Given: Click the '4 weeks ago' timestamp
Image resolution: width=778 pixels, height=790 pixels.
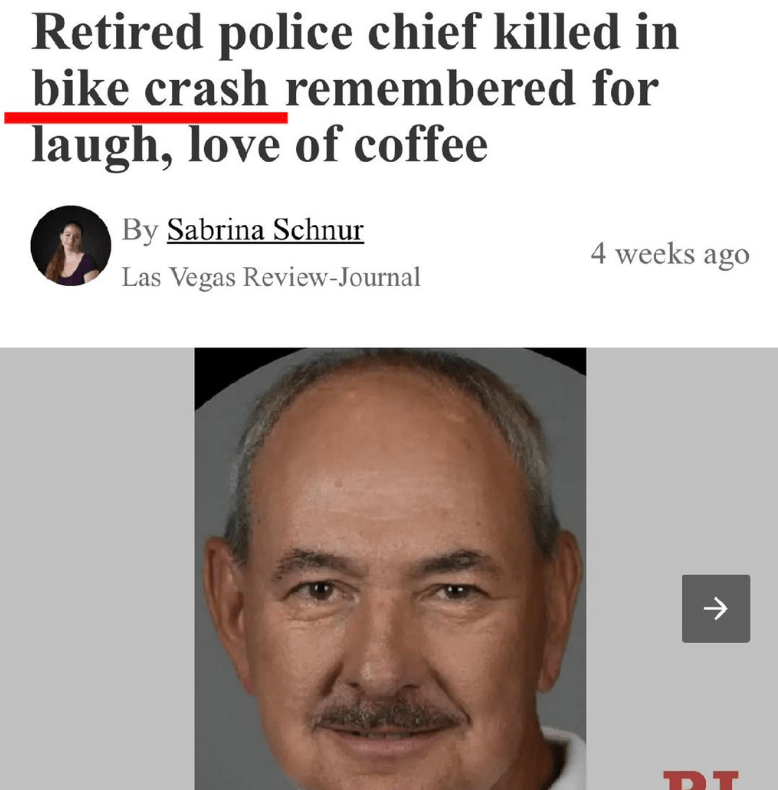Looking at the screenshot, I should coord(670,253).
